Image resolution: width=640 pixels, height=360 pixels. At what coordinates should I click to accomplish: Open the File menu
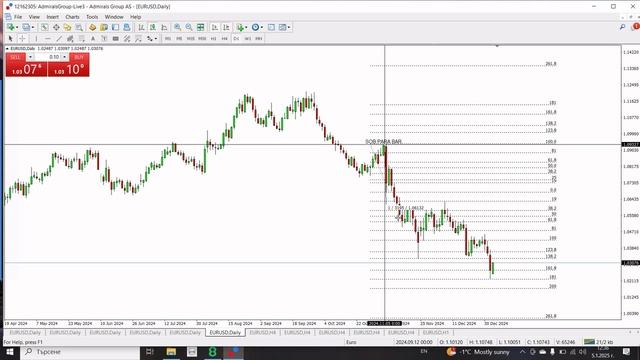click(18, 17)
